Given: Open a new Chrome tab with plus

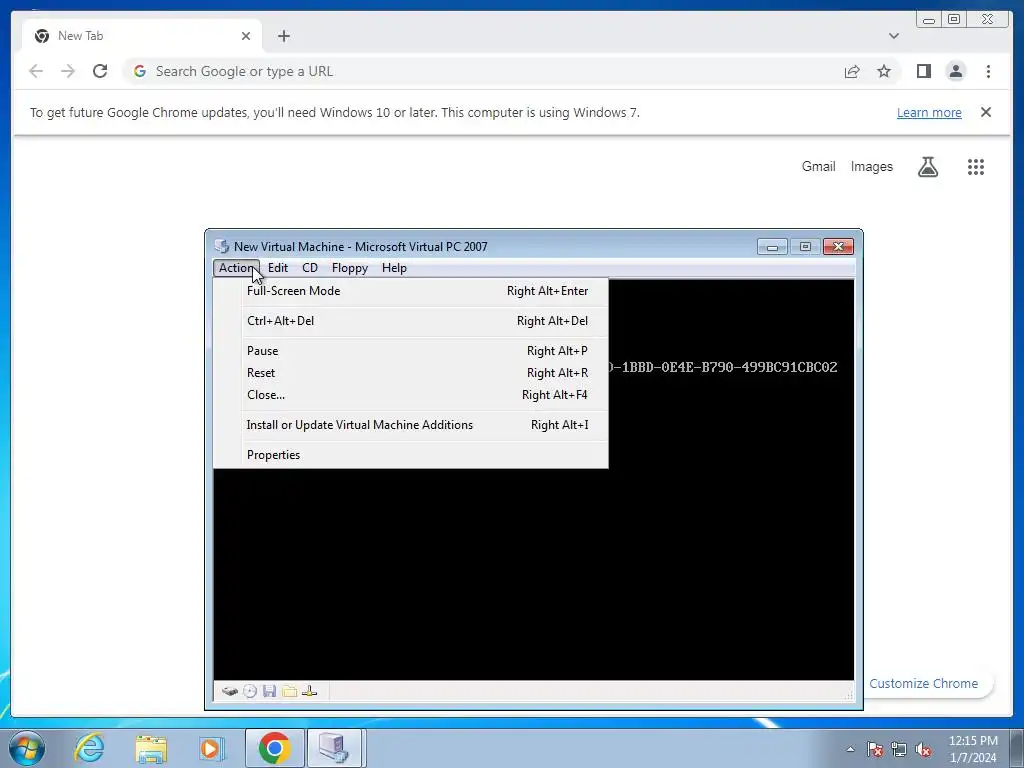Looking at the screenshot, I should 283,36.
